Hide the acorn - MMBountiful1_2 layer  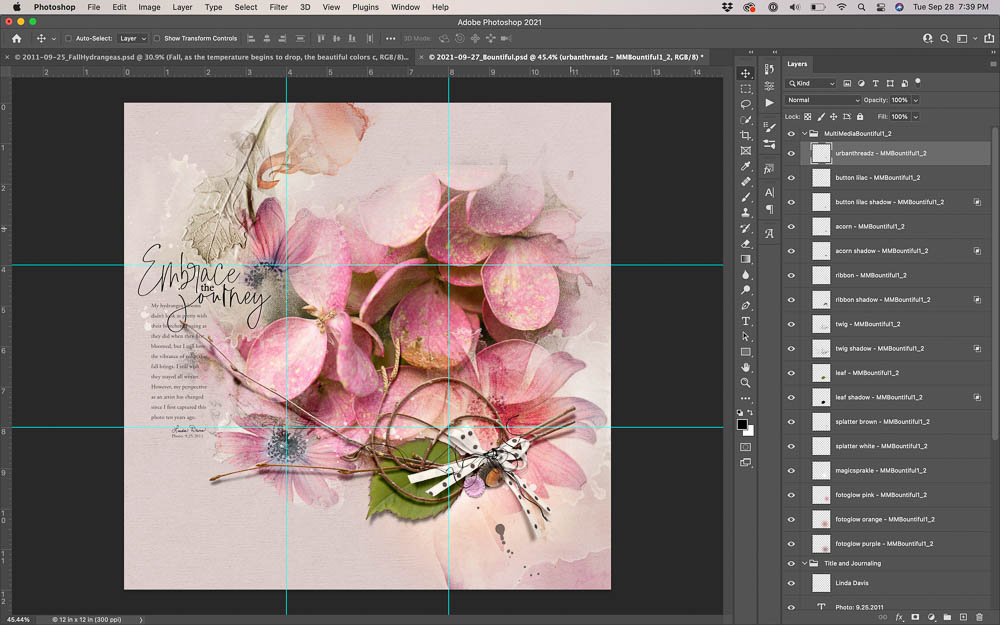pyautogui.click(x=791, y=226)
